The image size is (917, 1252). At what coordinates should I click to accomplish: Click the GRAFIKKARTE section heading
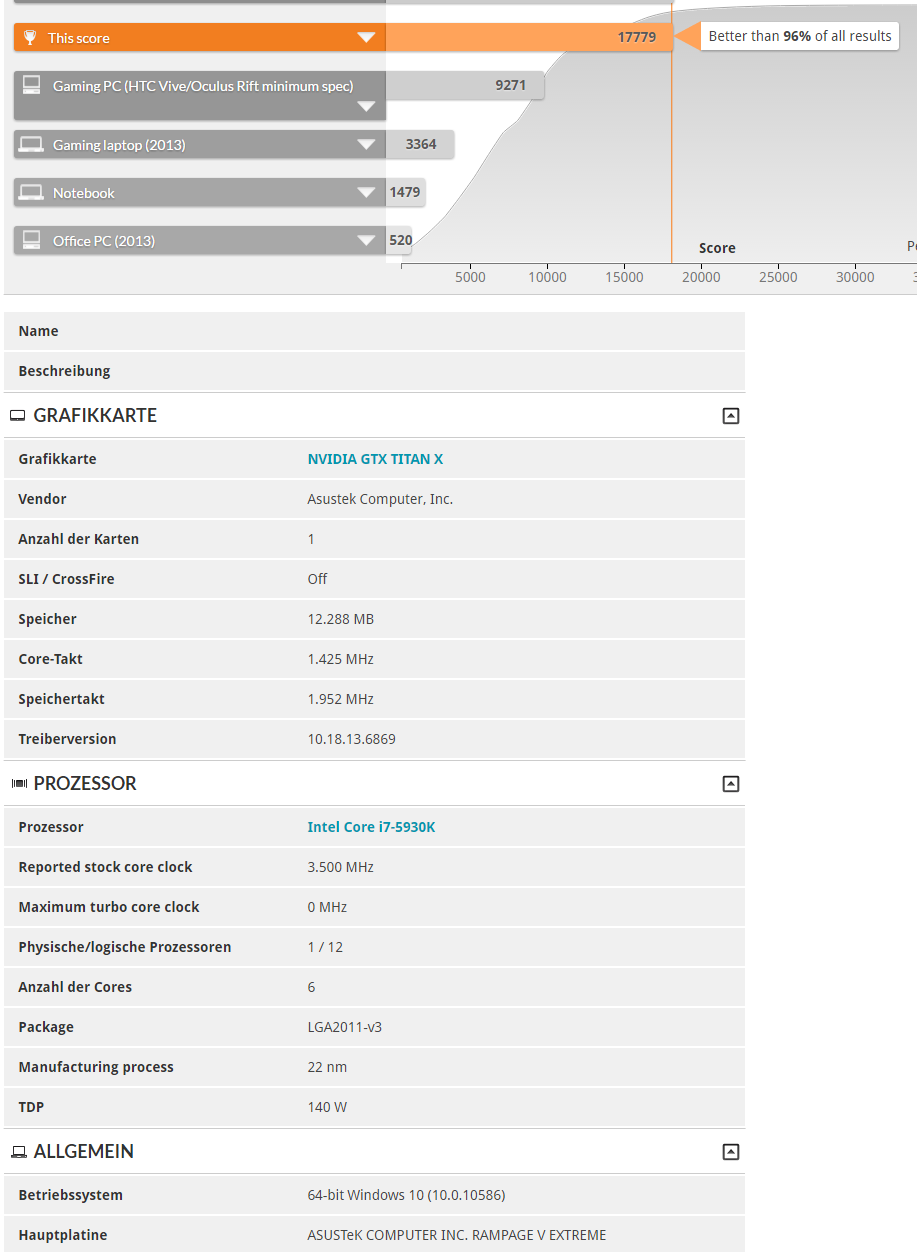pyautogui.click(x=95, y=416)
